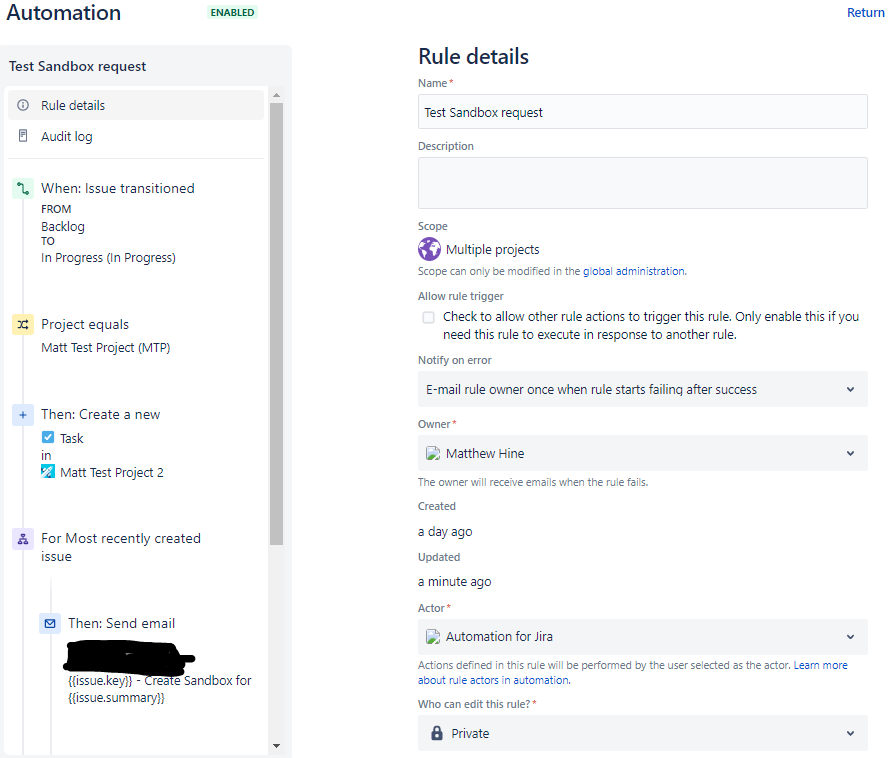888x758 pixels.
Task: Select the Project equals condition component
Action: tap(85, 325)
